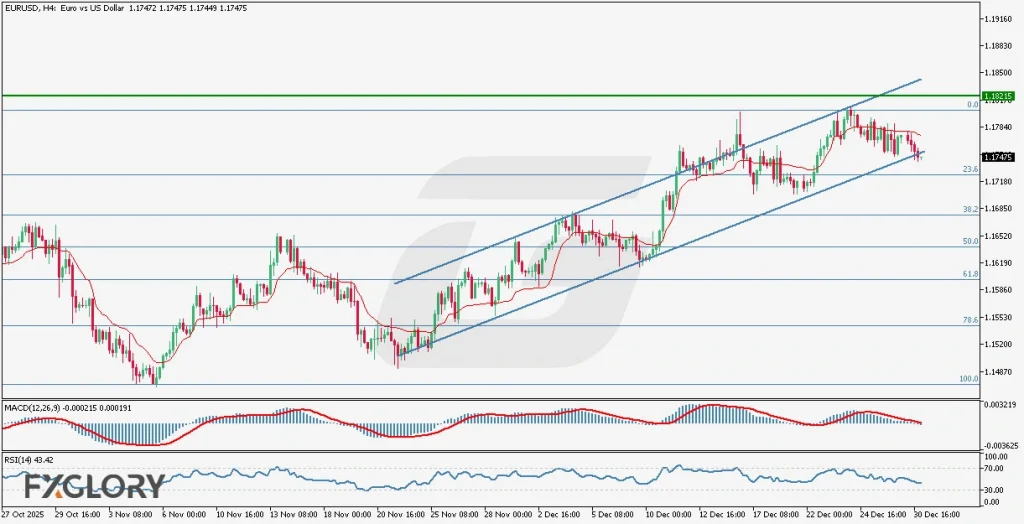Click the FXGLORY logo
The image size is (1024, 524).
tap(95, 486)
